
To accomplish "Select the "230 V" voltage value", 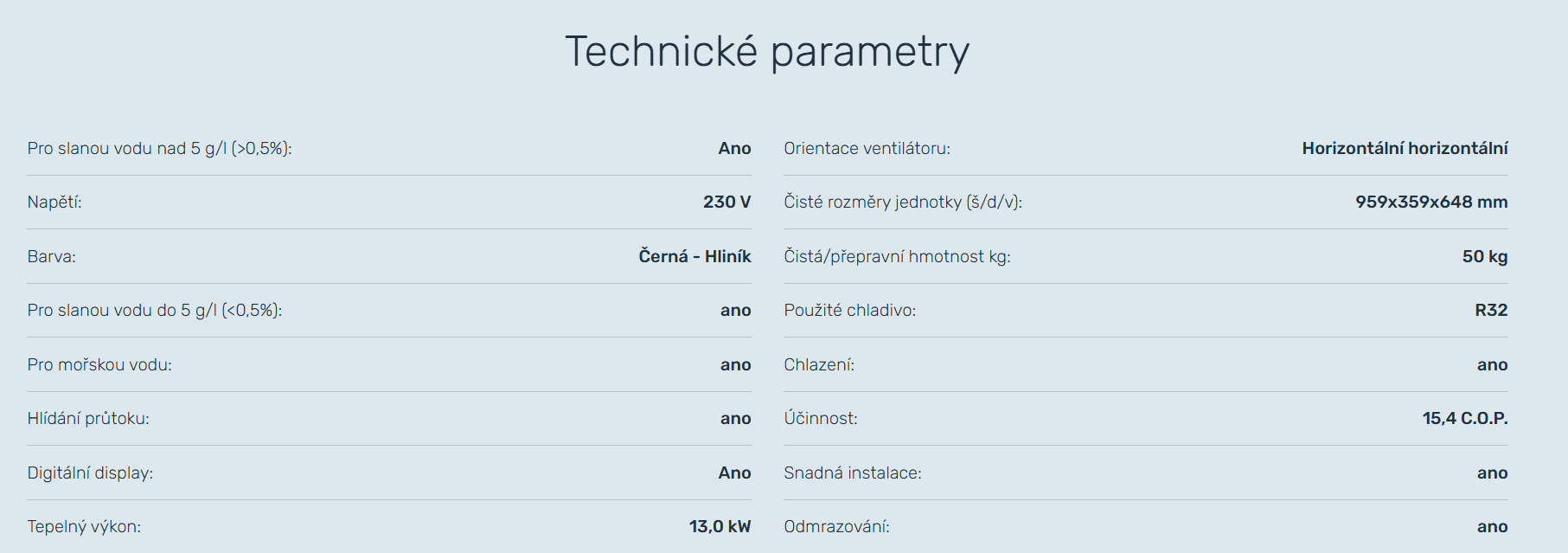I will click(726, 203).
